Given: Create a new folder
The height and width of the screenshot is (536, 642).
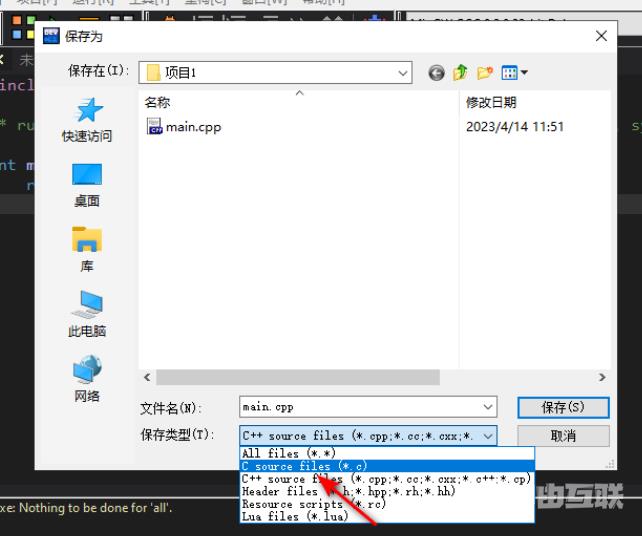Looking at the screenshot, I should [485, 73].
